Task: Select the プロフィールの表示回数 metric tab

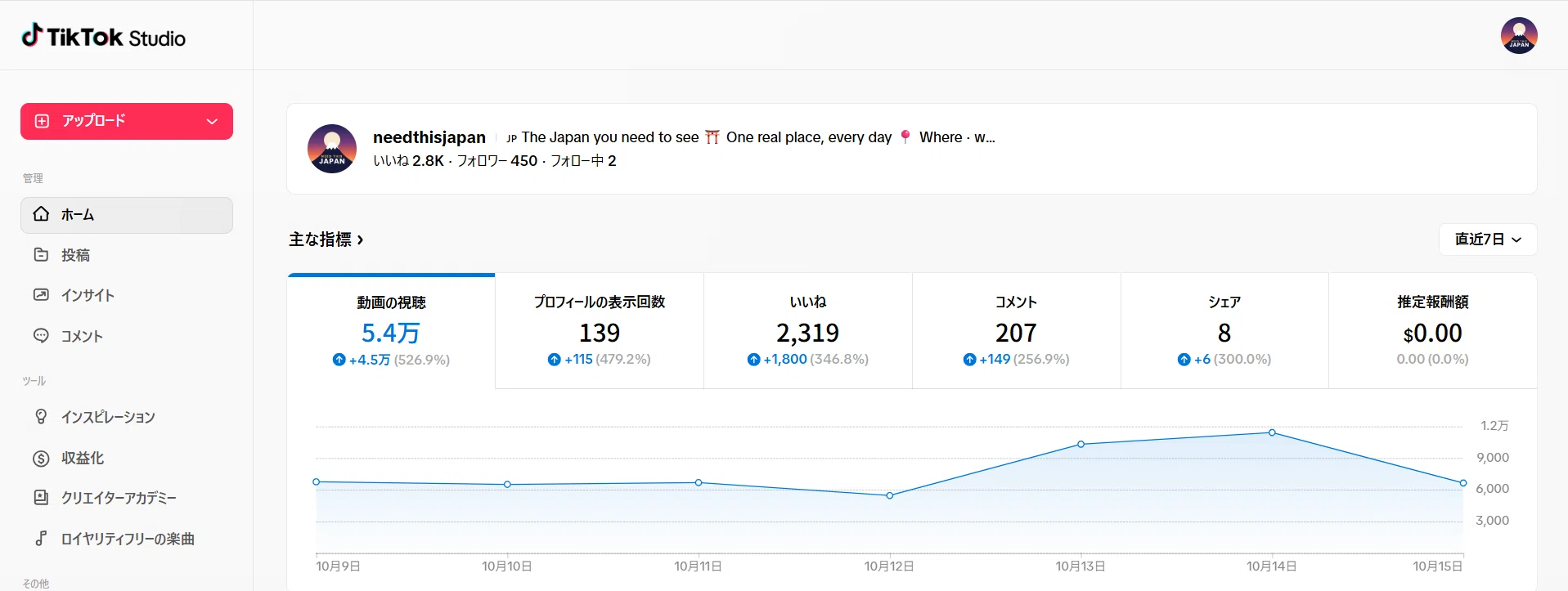Action: pyautogui.click(x=600, y=331)
